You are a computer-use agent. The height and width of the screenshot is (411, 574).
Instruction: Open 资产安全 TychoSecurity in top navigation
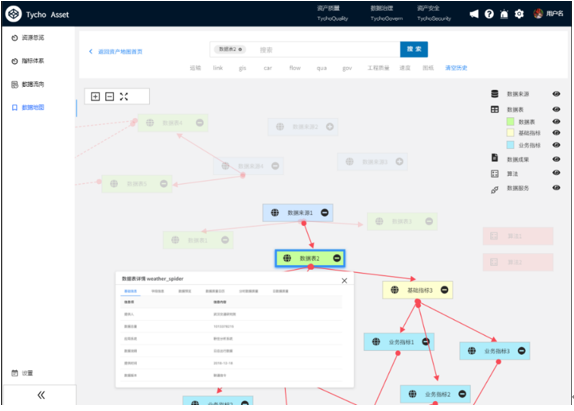pyautogui.click(x=434, y=13)
